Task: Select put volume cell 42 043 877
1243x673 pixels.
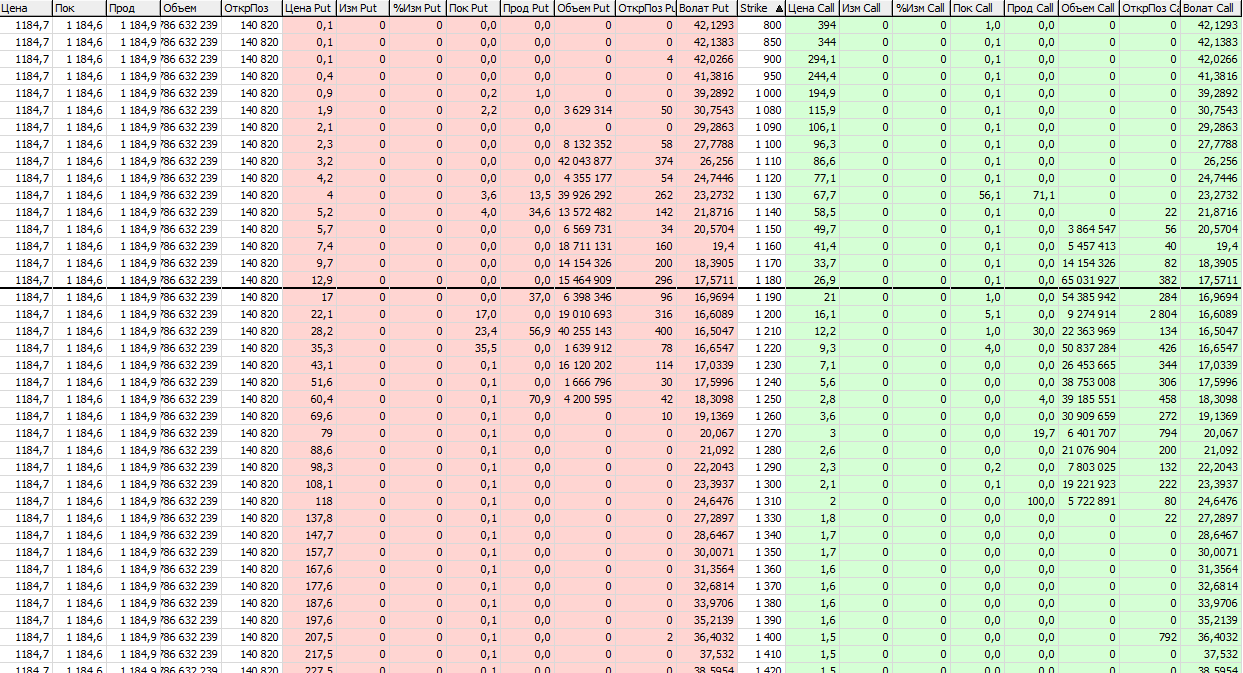Action: [x=585, y=161]
